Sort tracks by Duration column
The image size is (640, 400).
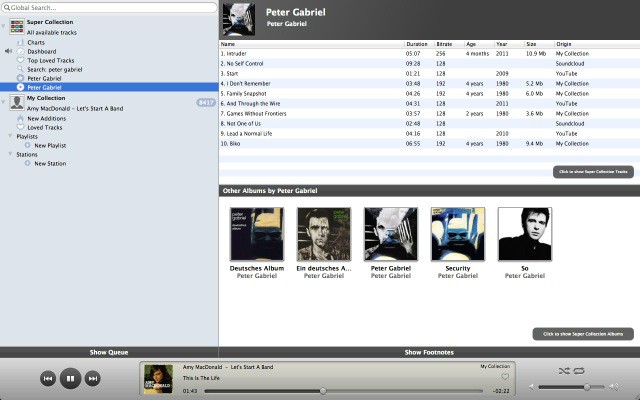point(417,44)
